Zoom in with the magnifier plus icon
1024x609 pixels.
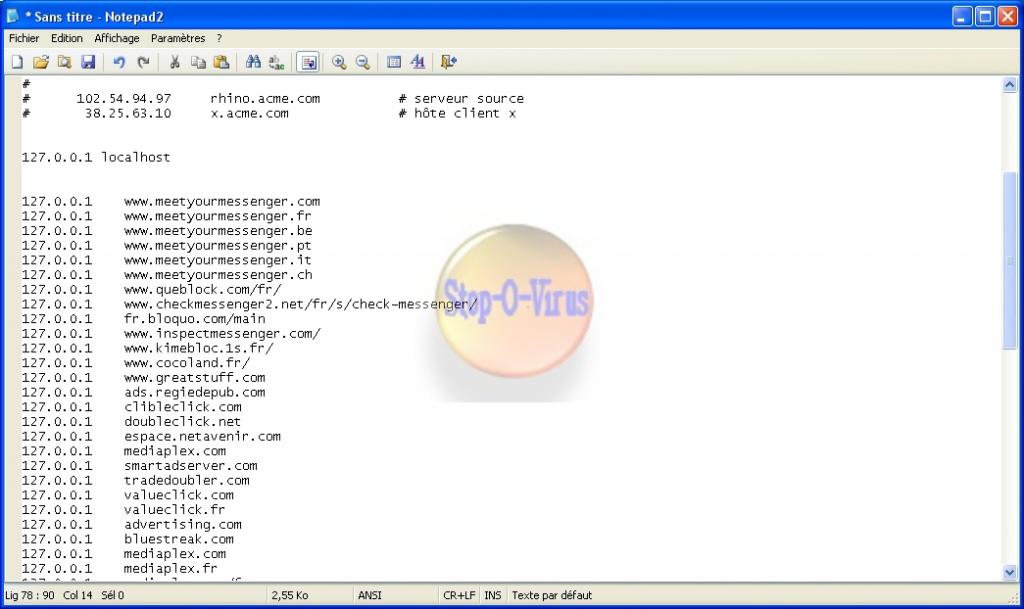pyautogui.click(x=339, y=62)
